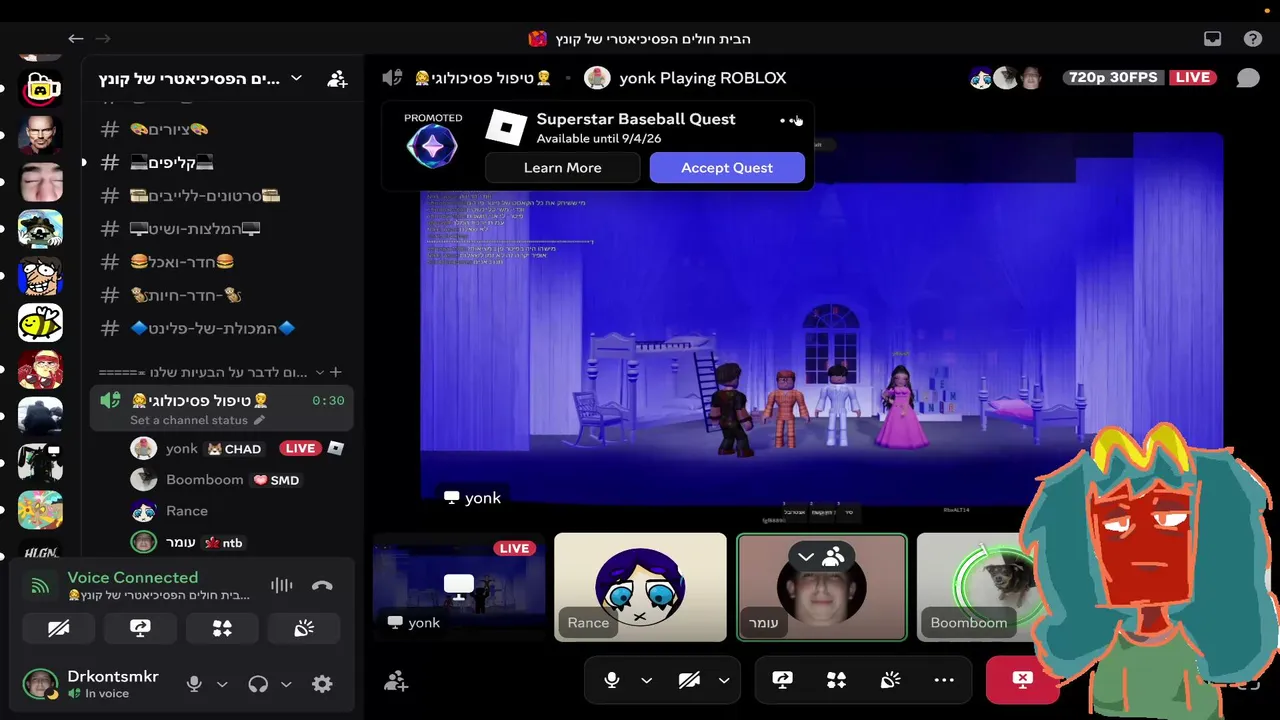Open the bee server icon in the sidebar

pos(40,323)
